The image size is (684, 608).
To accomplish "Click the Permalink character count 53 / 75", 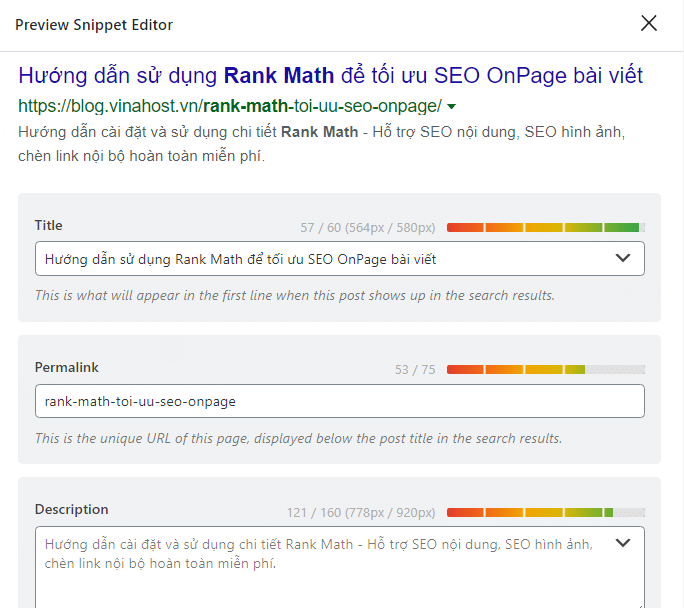I will pyautogui.click(x=415, y=370).
